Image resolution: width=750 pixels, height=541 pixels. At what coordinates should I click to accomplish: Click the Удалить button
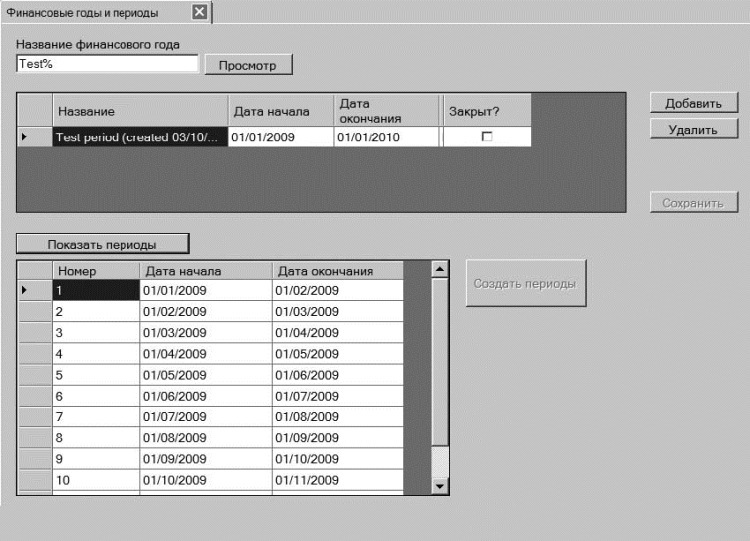coord(694,129)
